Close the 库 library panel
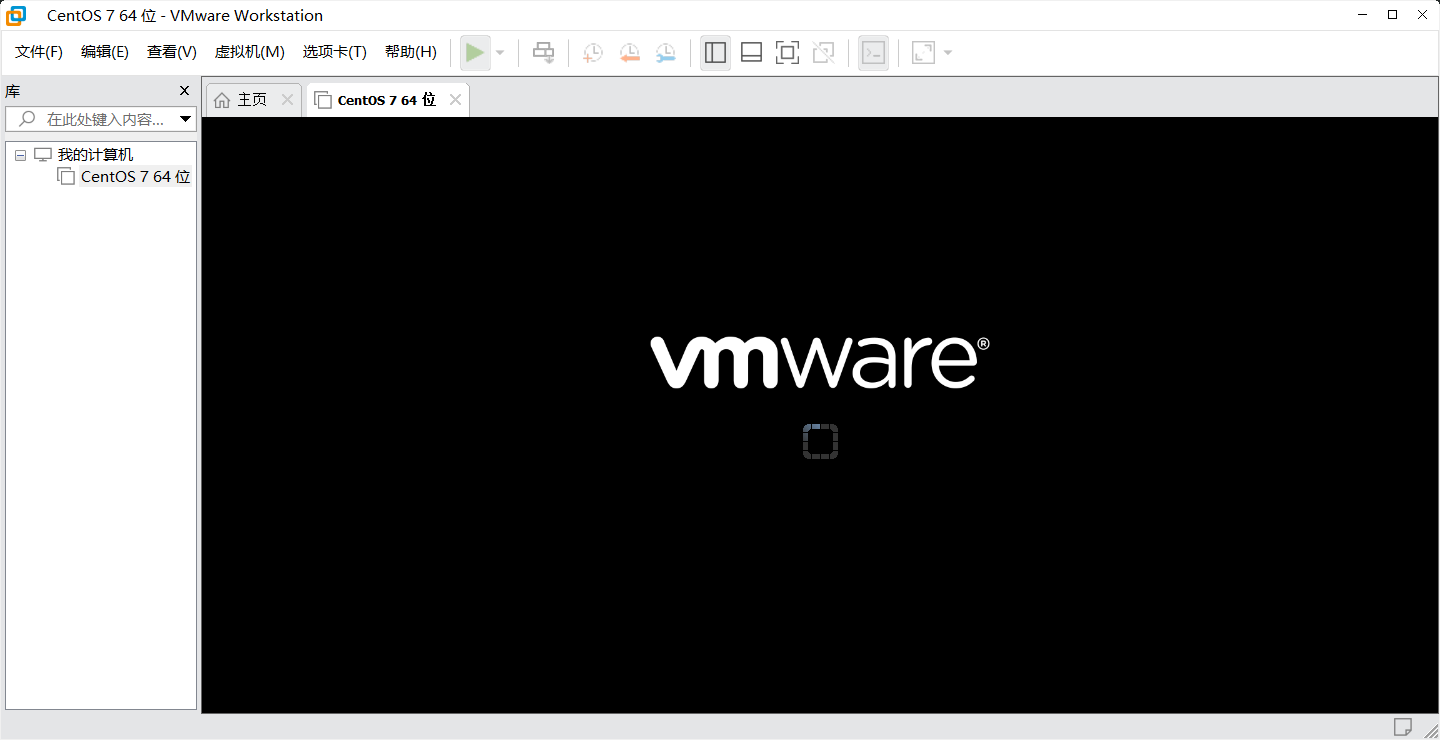 (x=184, y=91)
